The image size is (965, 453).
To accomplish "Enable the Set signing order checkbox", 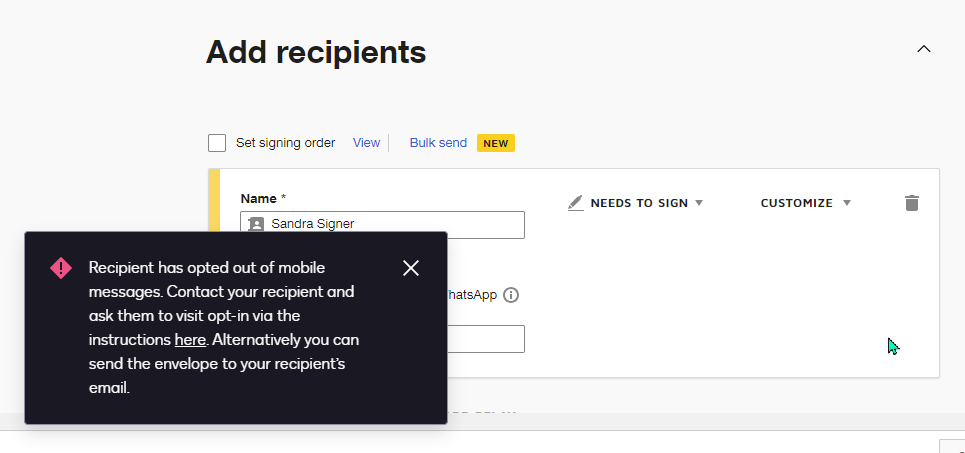I will coord(217,143).
